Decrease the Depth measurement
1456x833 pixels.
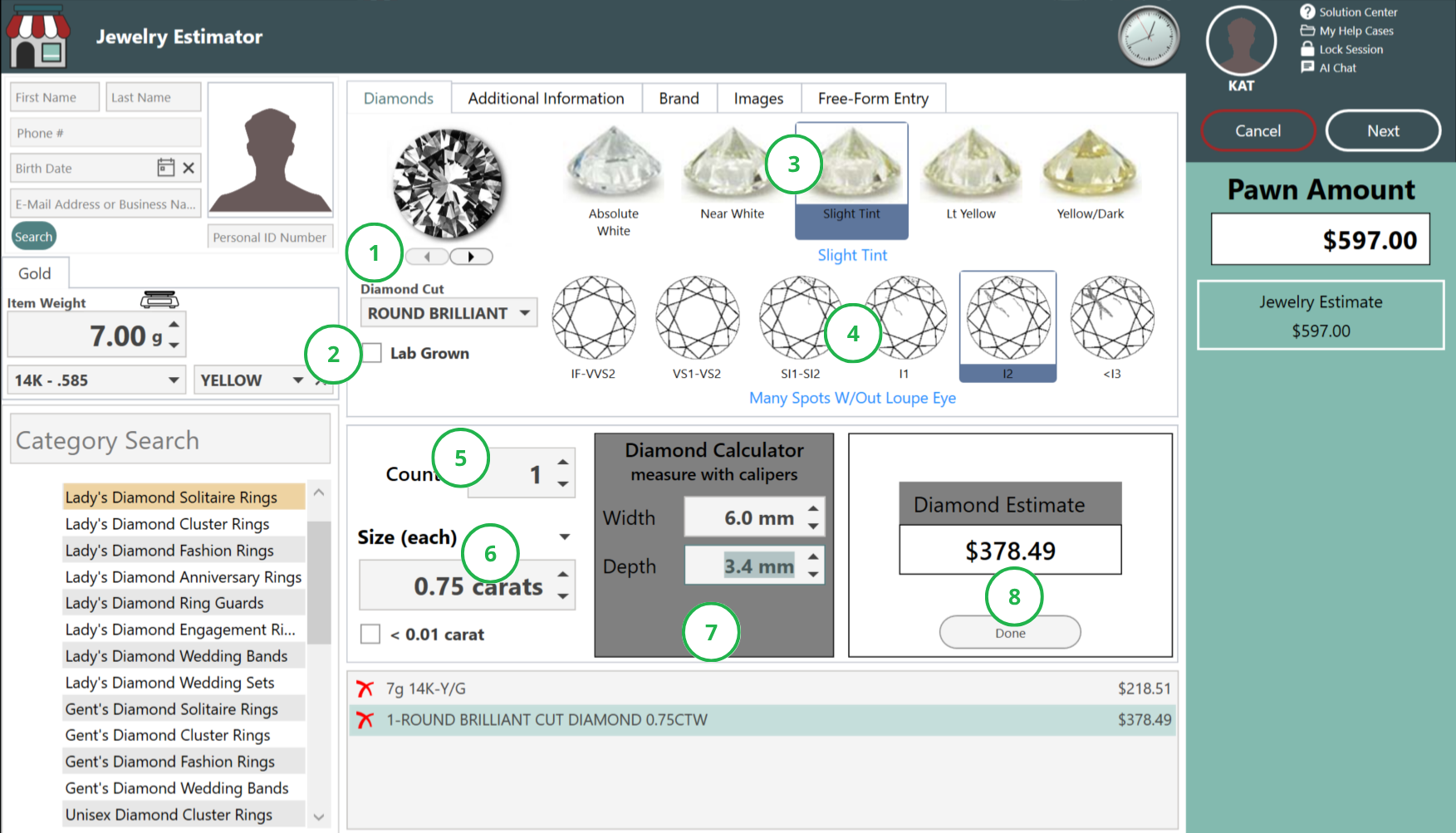click(813, 575)
